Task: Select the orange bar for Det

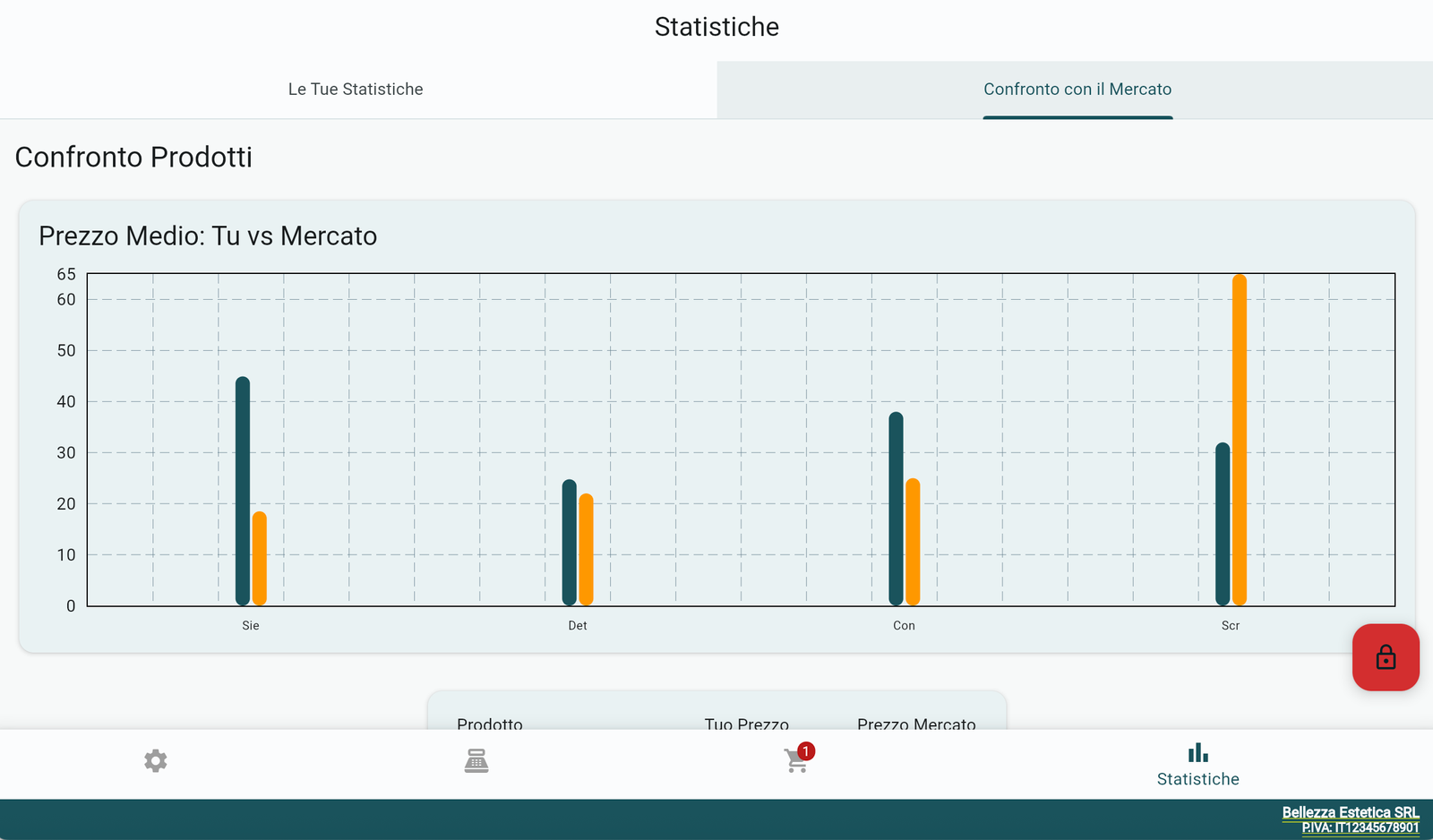Action: click(587, 549)
